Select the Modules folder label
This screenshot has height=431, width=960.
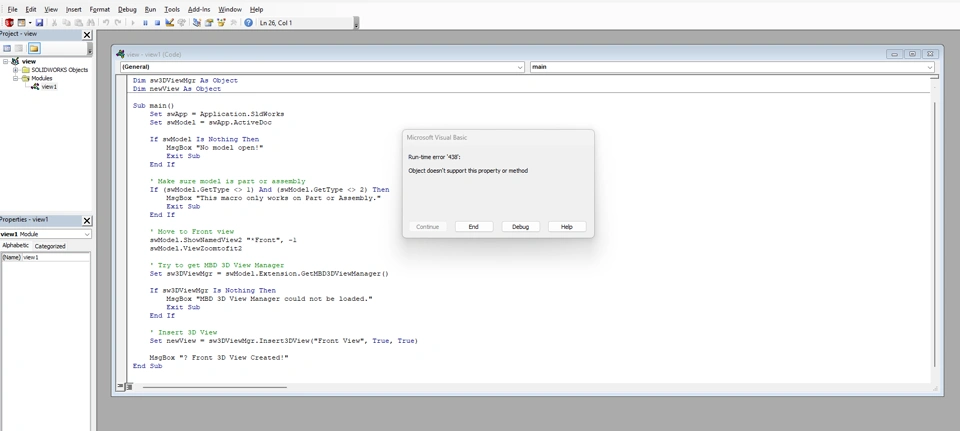(42, 78)
